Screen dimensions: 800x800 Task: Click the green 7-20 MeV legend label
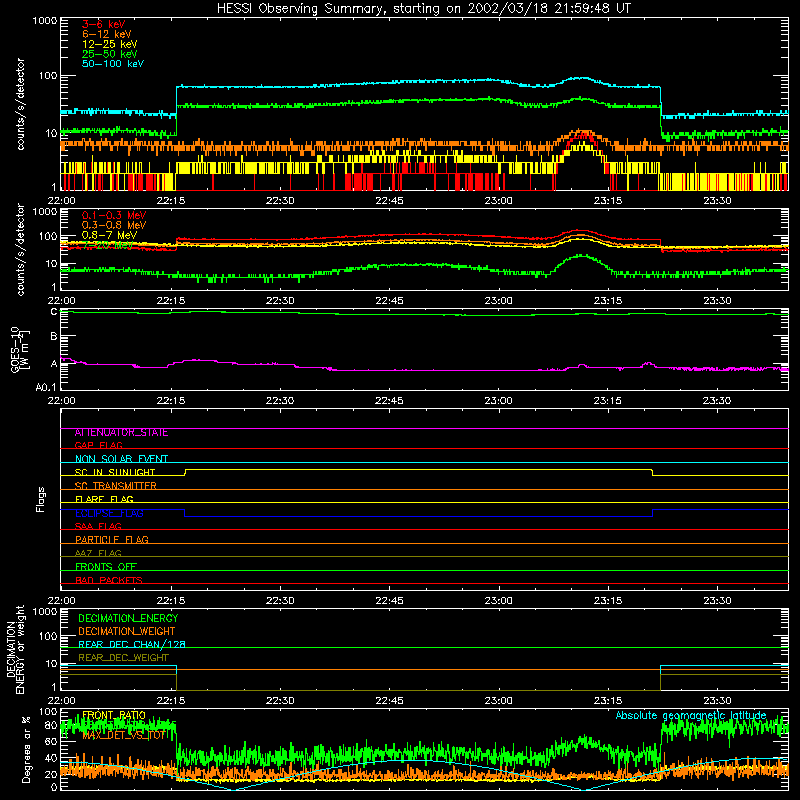(x=107, y=245)
